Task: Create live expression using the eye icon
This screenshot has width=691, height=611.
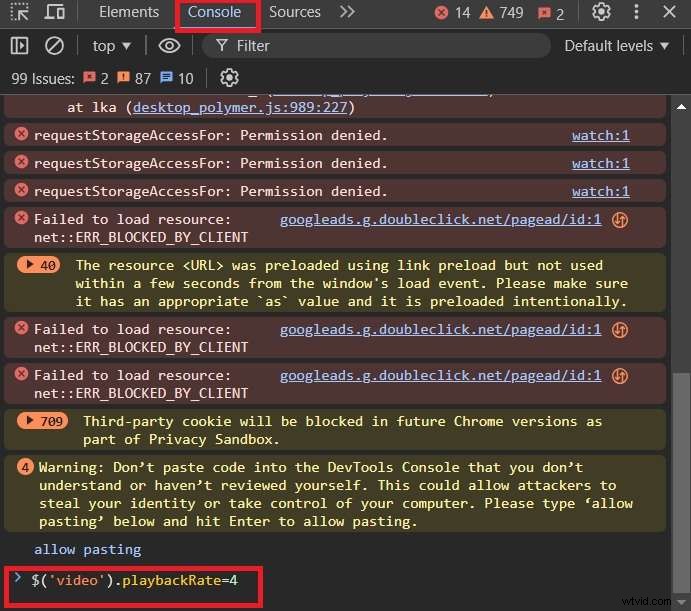Action: coord(169,46)
